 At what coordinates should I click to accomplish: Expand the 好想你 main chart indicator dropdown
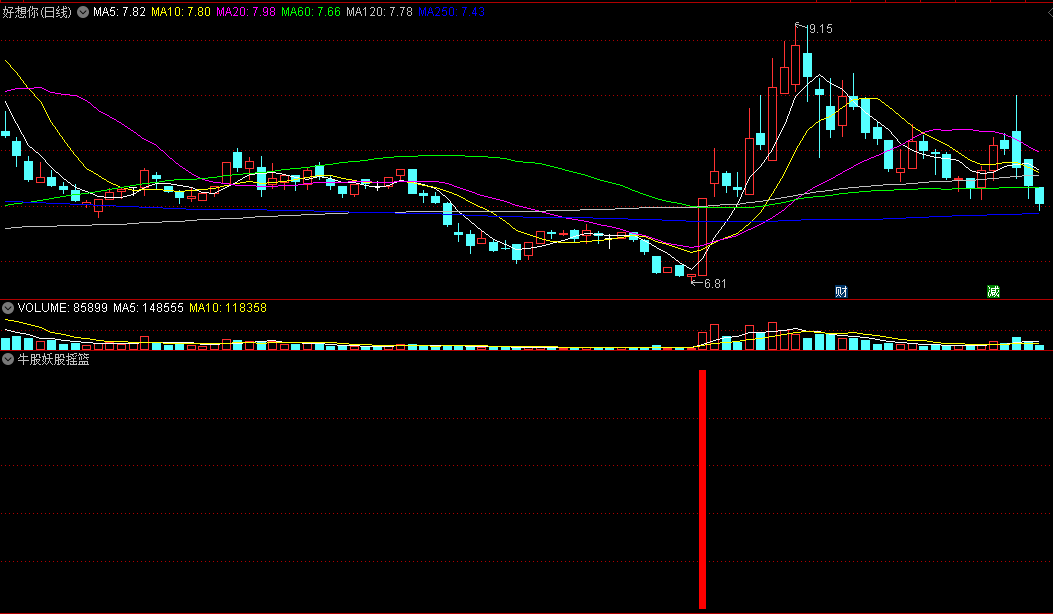pyautogui.click(x=83, y=12)
